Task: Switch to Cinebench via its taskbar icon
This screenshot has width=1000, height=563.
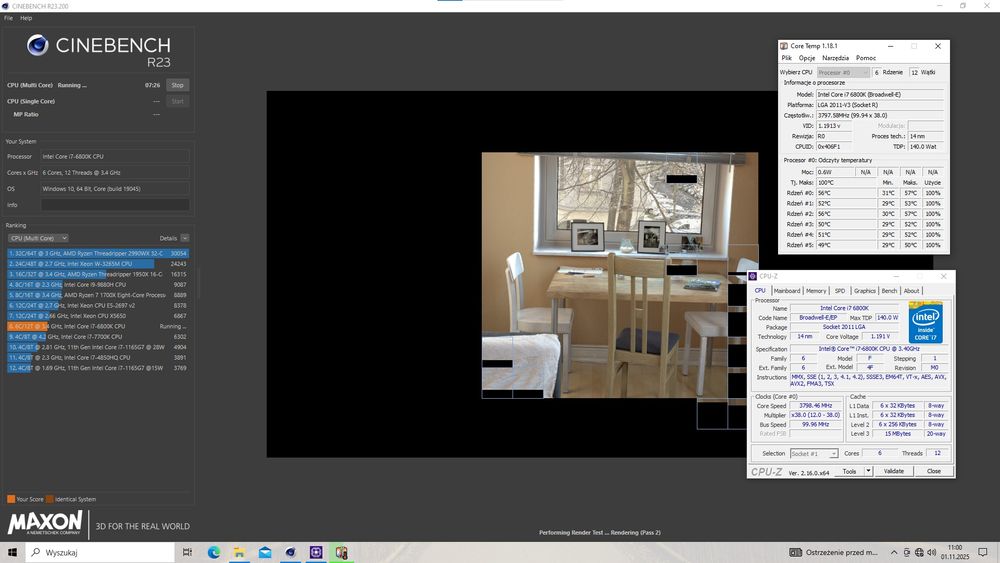Action: [290, 552]
